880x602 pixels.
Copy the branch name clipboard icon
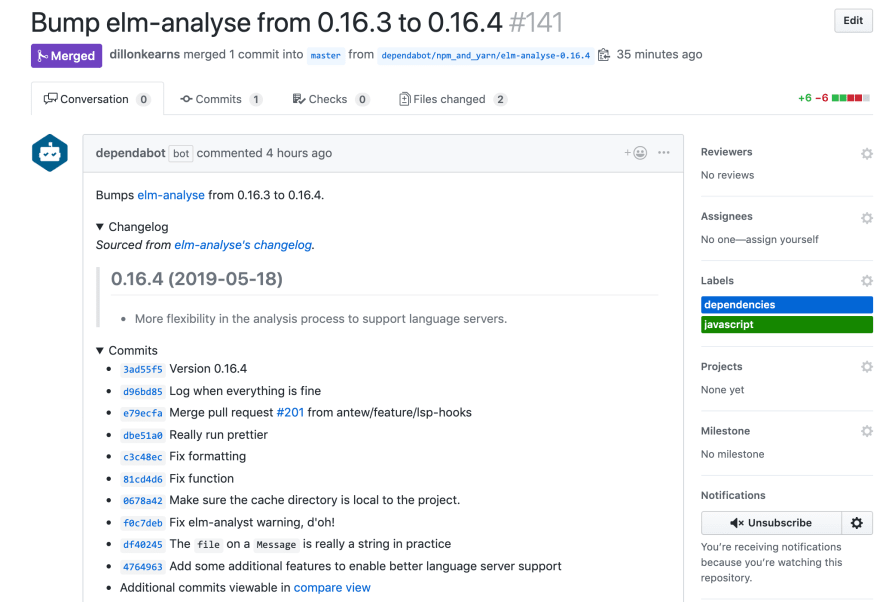(604, 54)
